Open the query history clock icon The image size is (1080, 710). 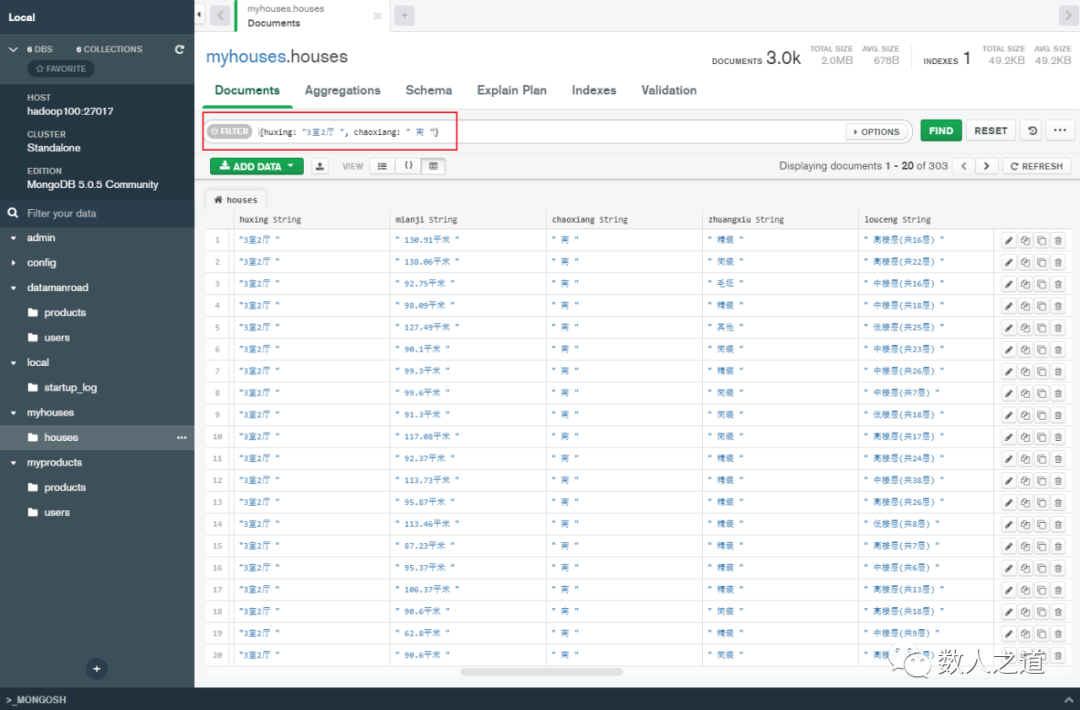coord(1032,130)
